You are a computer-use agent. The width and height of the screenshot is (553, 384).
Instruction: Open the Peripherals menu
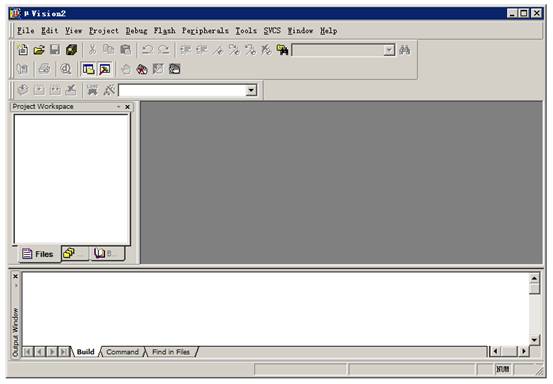coord(205,31)
